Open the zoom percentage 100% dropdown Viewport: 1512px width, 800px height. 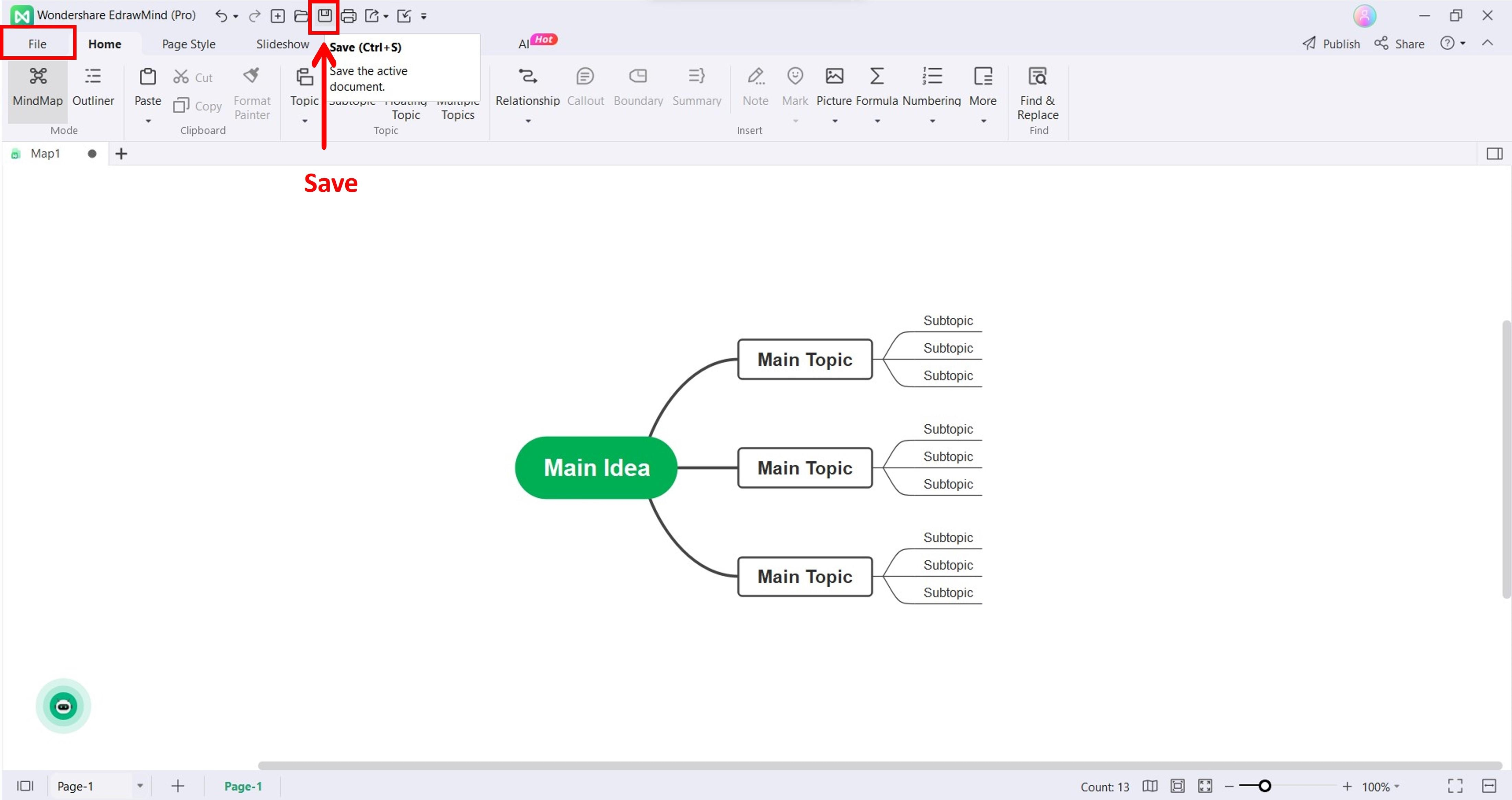(x=1381, y=787)
